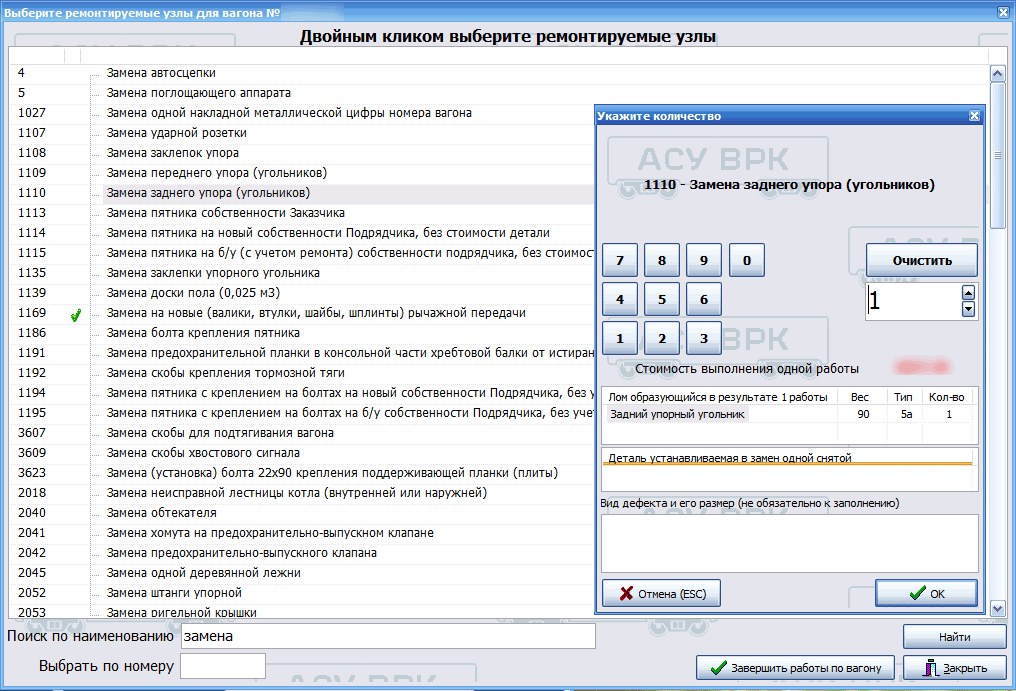Click the list's vertical scrollbar thumb
The height and width of the screenshot is (691, 1016).
(x=998, y=156)
